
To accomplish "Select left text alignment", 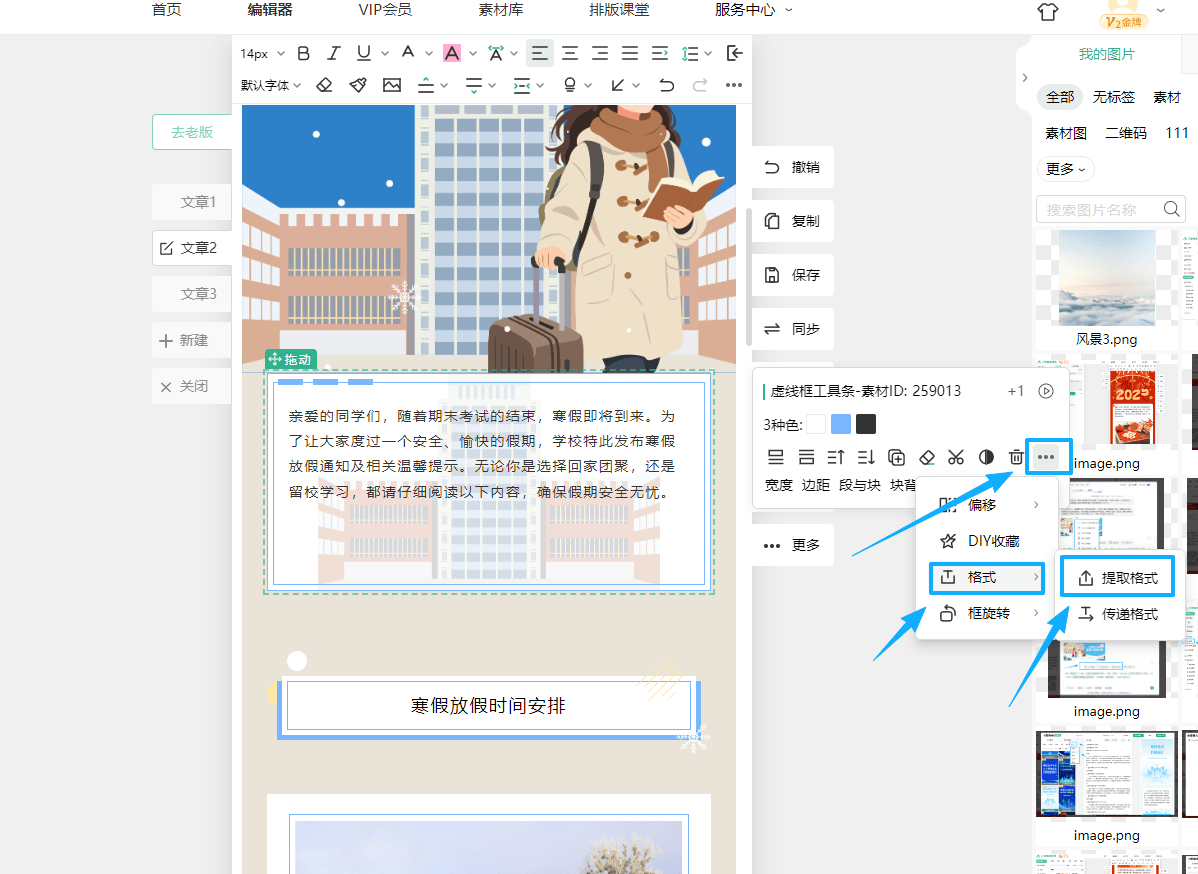I will [x=539, y=53].
